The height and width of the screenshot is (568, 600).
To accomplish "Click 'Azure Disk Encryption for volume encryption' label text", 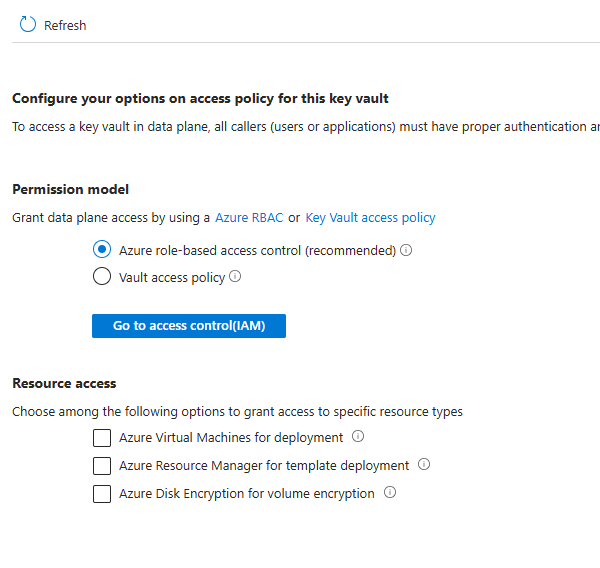I will tap(247, 494).
